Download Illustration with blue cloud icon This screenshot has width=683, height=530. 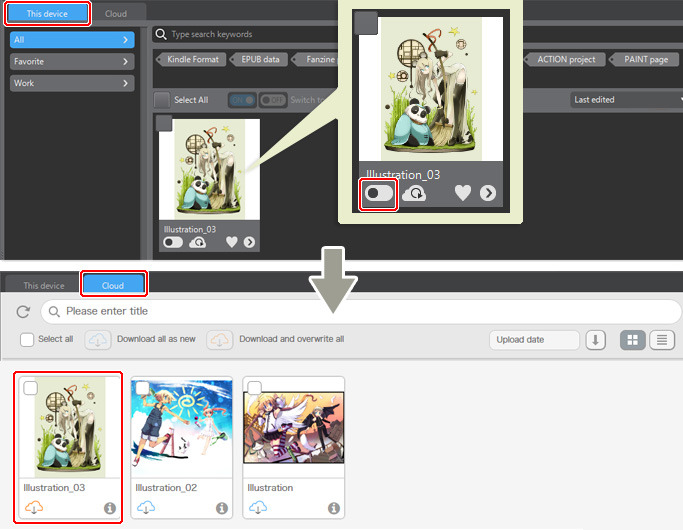pos(258,507)
